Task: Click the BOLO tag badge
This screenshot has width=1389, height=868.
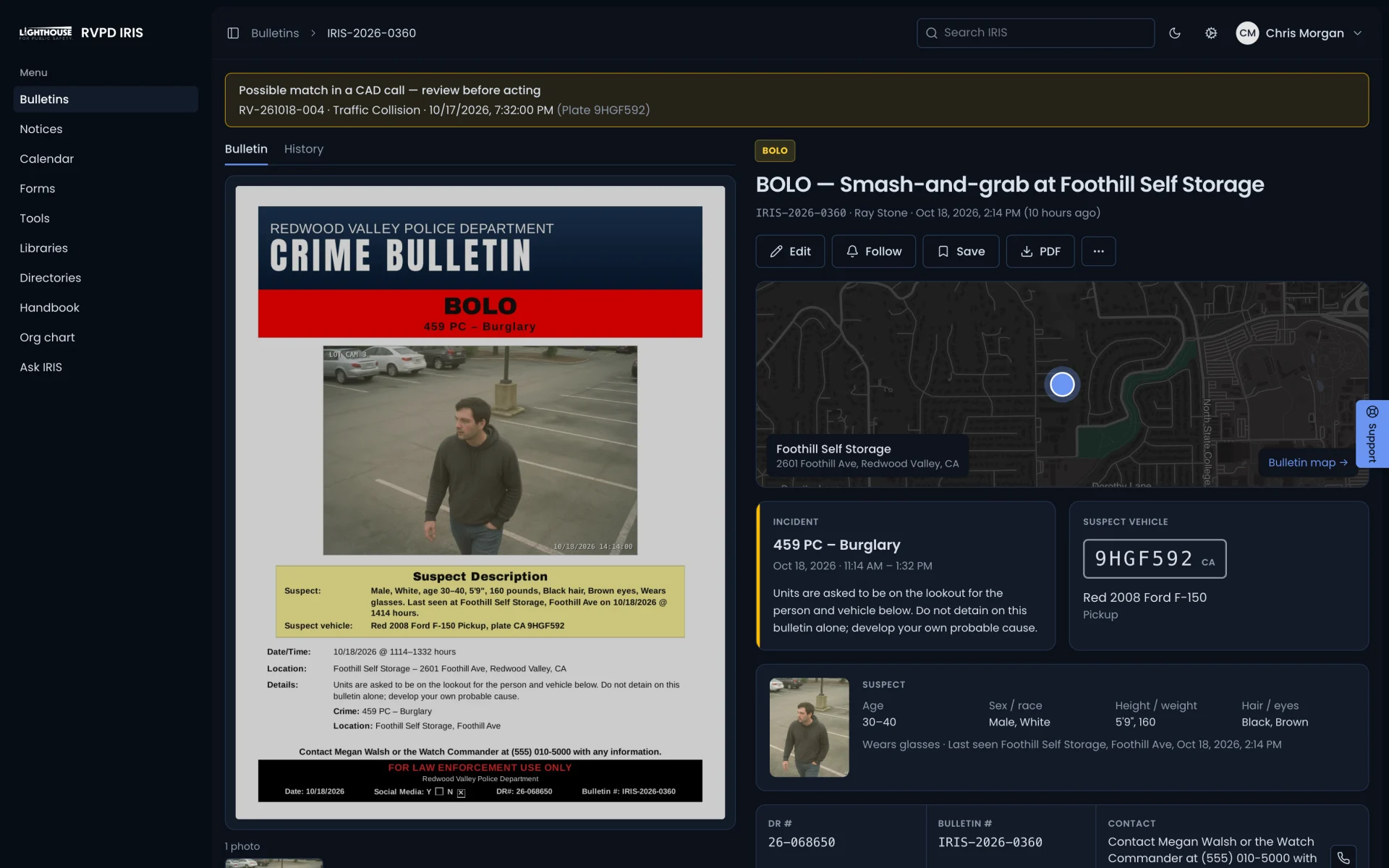Action: (775, 150)
